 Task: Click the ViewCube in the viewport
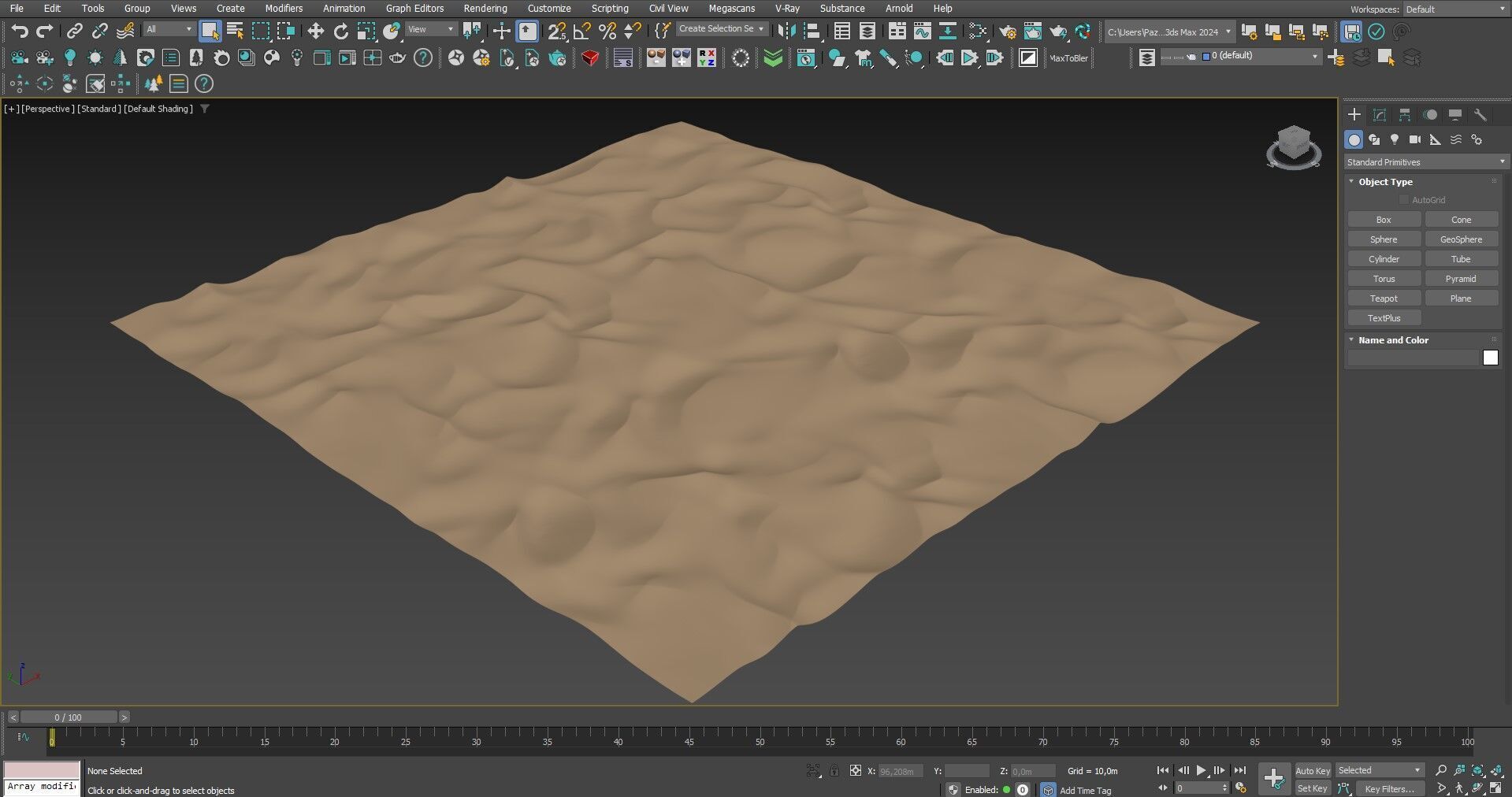tap(1293, 146)
